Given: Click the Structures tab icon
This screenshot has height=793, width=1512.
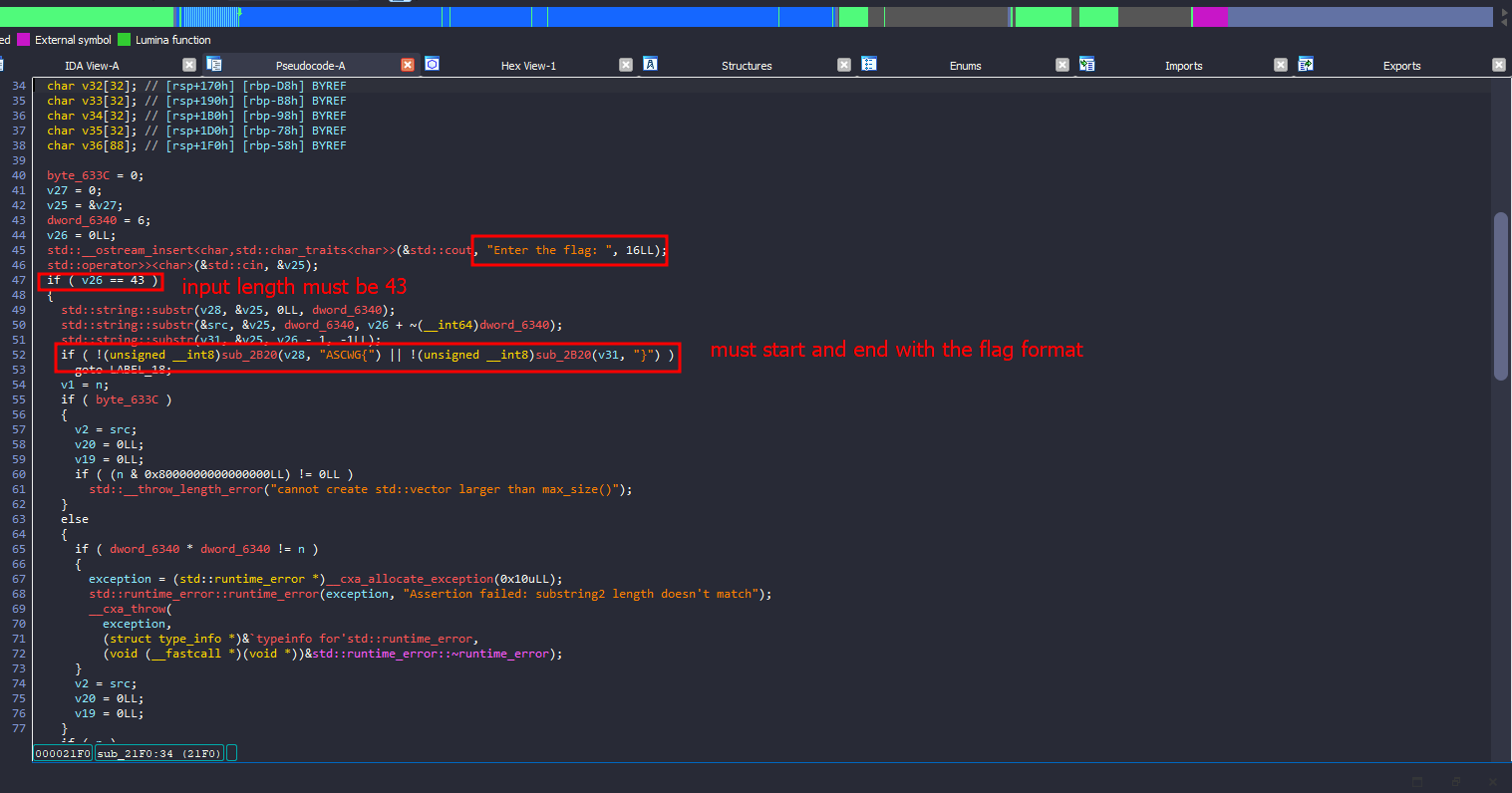Looking at the screenshot, I should pos(650,65).
